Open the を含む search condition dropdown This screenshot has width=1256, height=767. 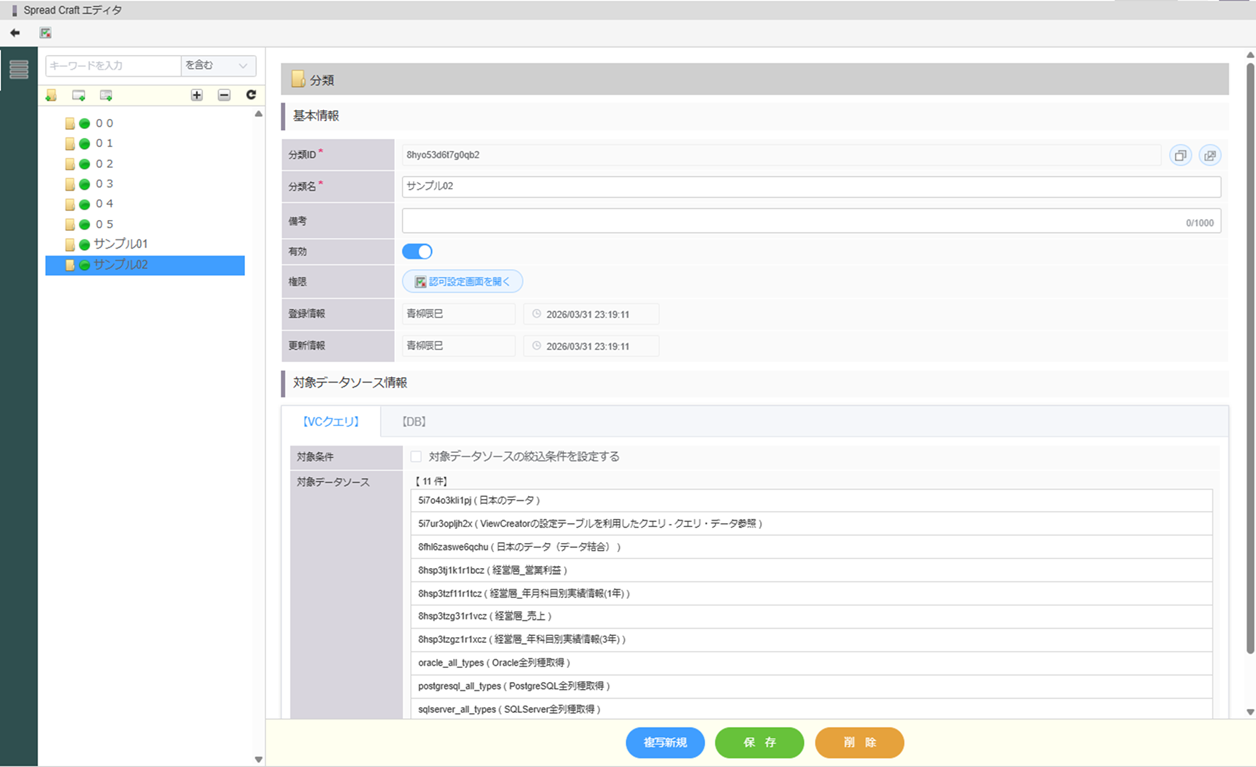click(218, 66)
